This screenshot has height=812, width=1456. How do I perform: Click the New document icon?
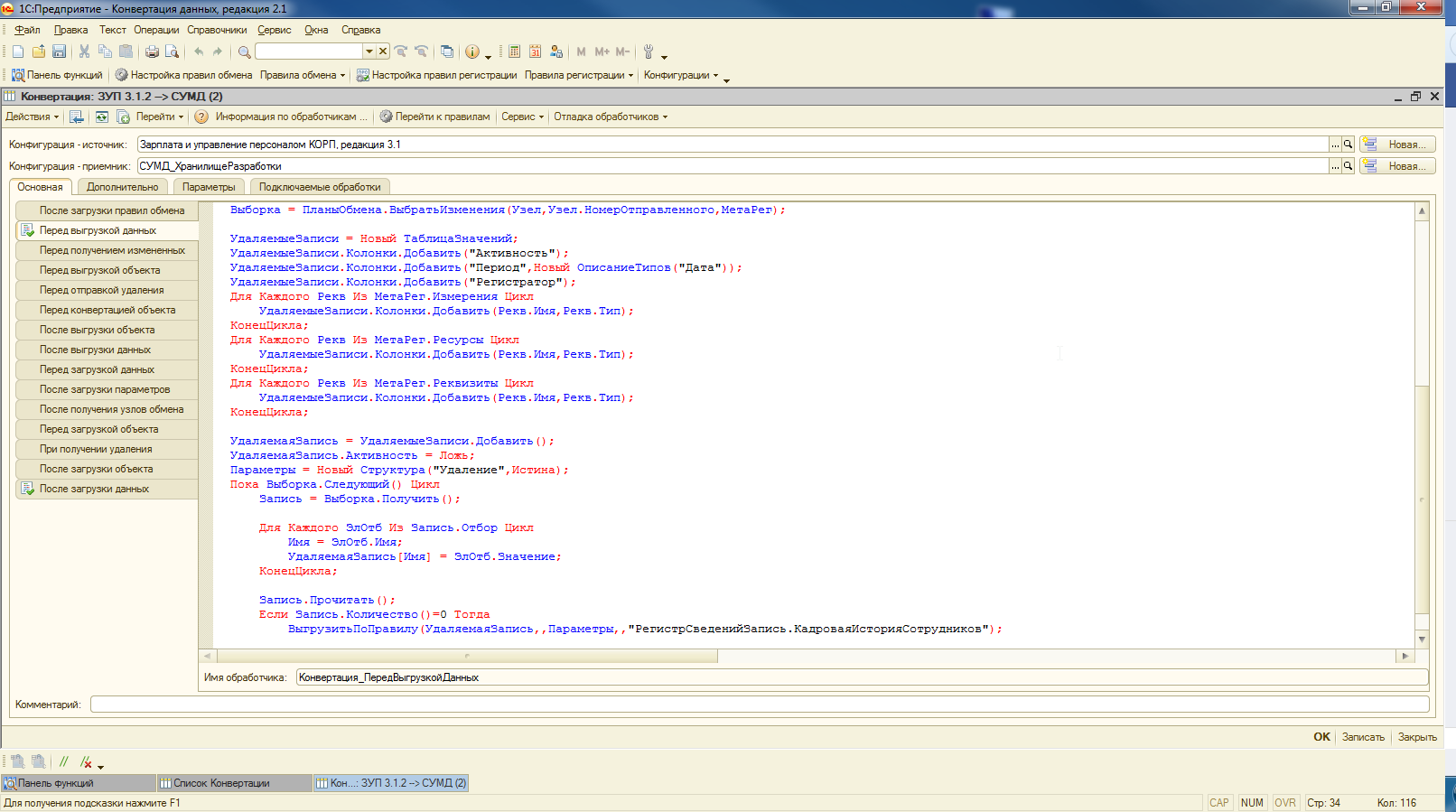(18, 51)
